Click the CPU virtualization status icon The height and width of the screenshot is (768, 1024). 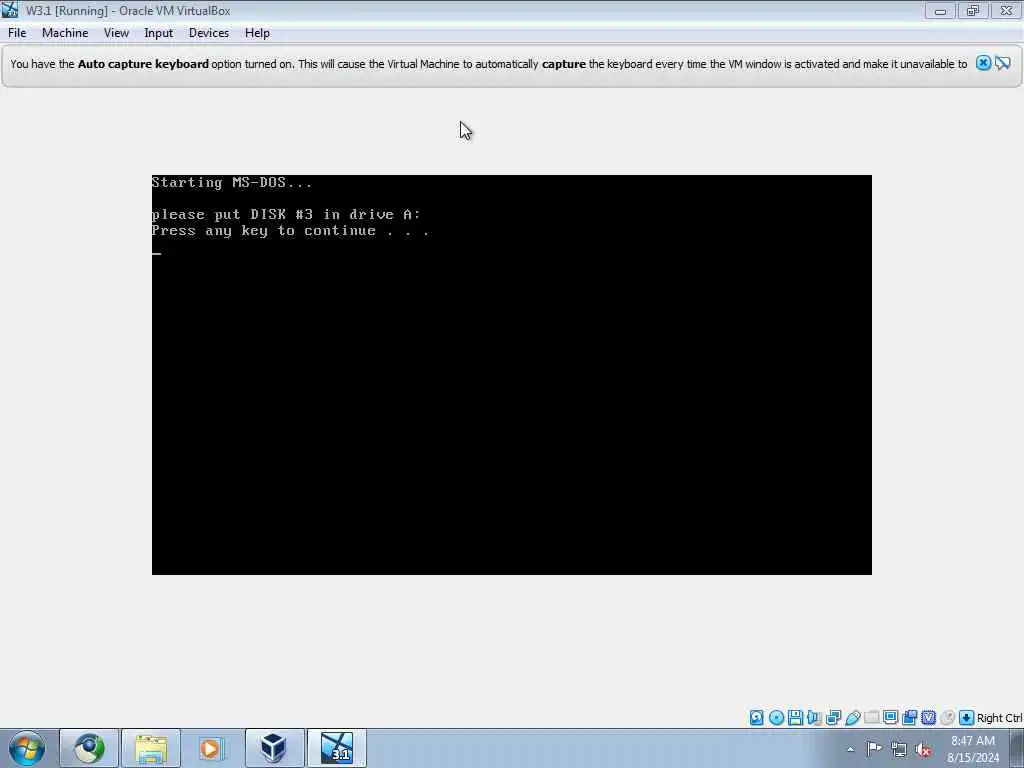point(929,718)
